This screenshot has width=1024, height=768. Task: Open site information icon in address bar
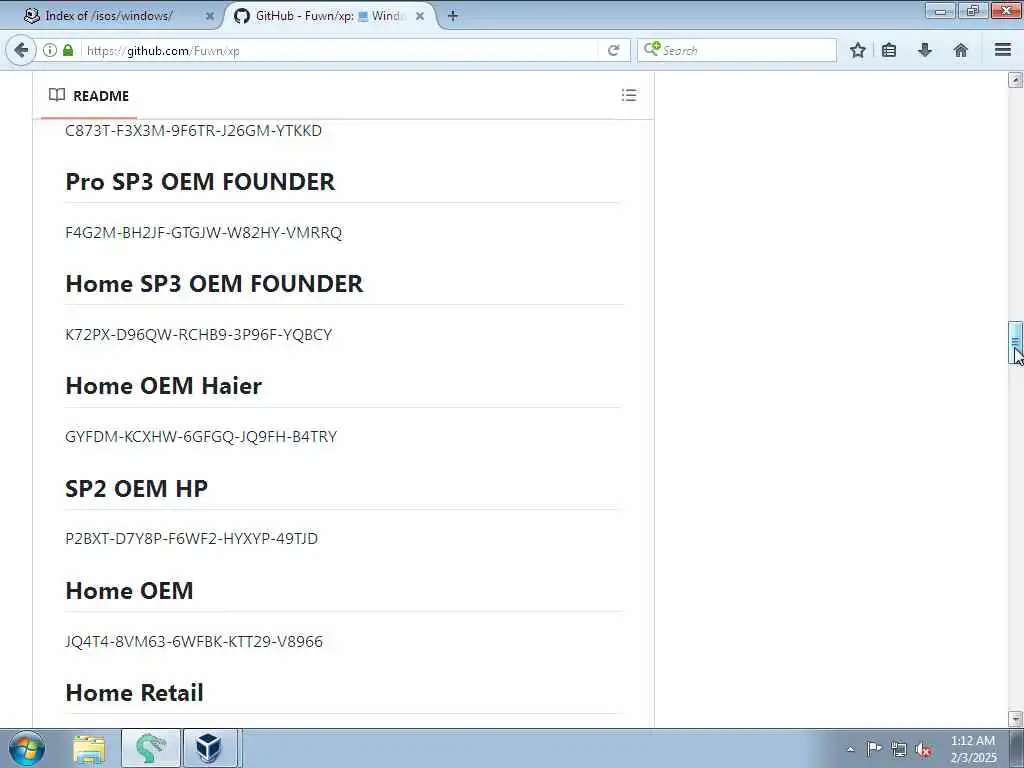50,50
